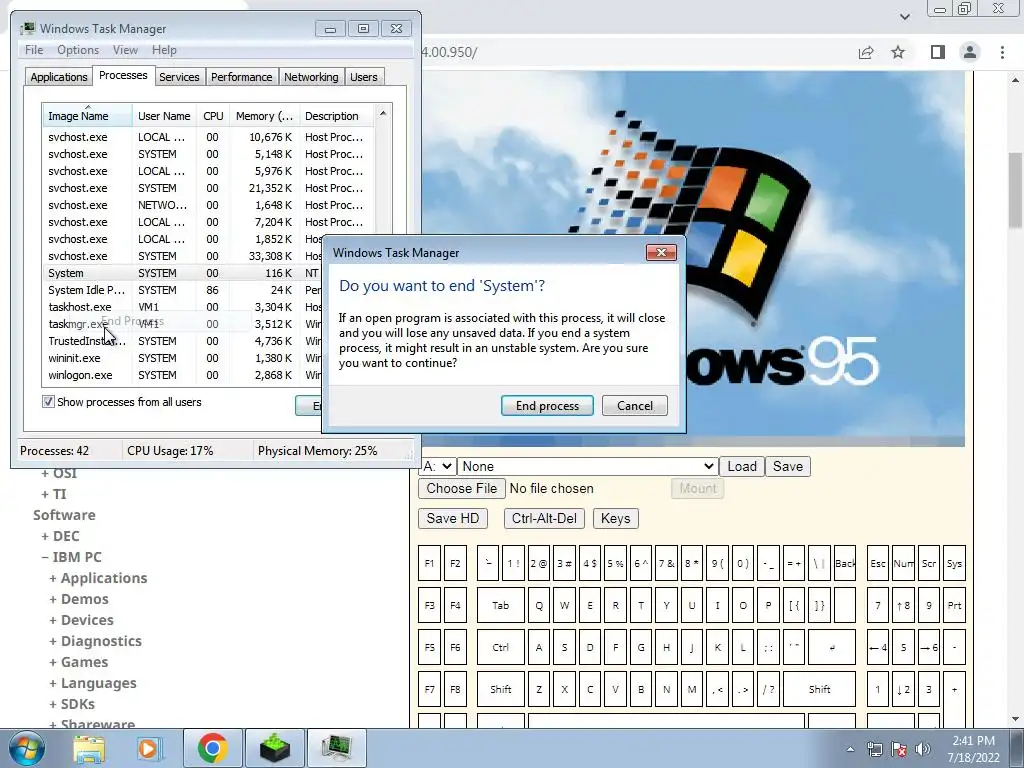Click the Save disk button
The height and width of the screenshot is (768, 1024).
pos(788,466)
